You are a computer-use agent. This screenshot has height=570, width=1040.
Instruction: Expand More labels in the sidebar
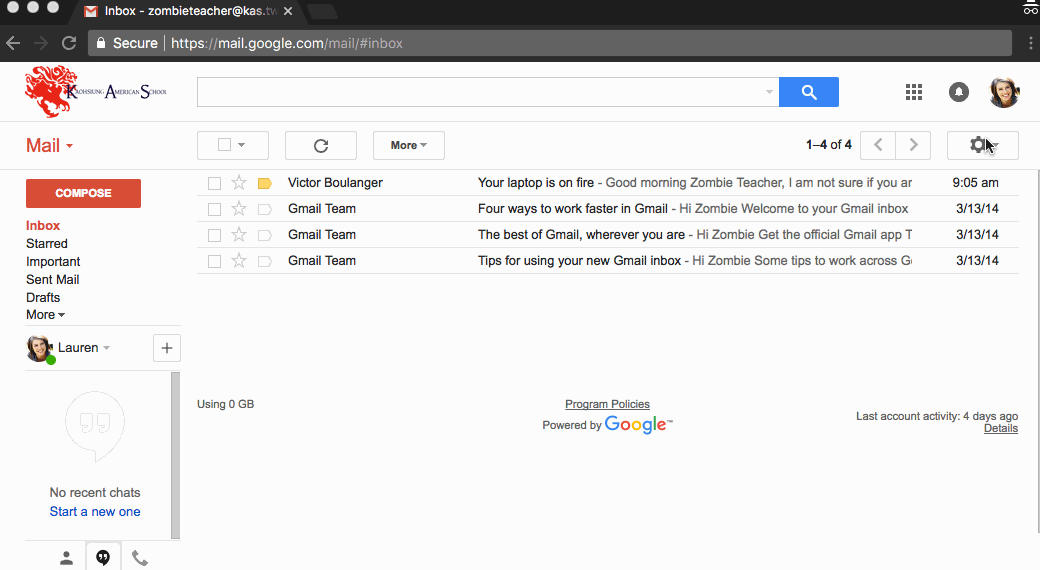(x=45, y=315)
